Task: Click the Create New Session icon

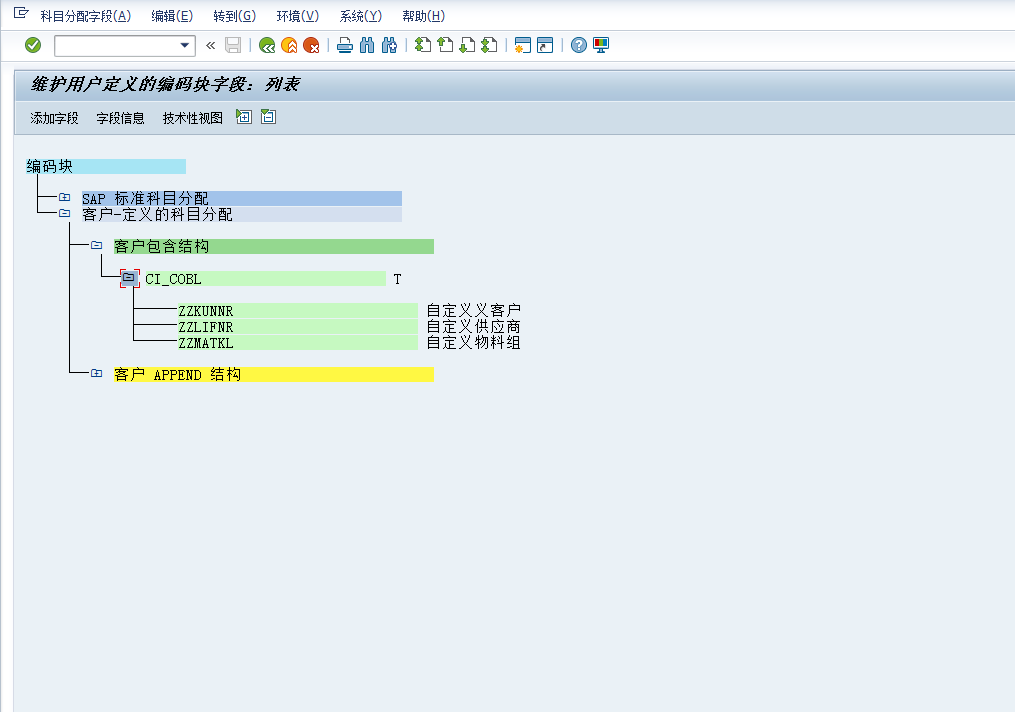Action: [x=522, y=45]
